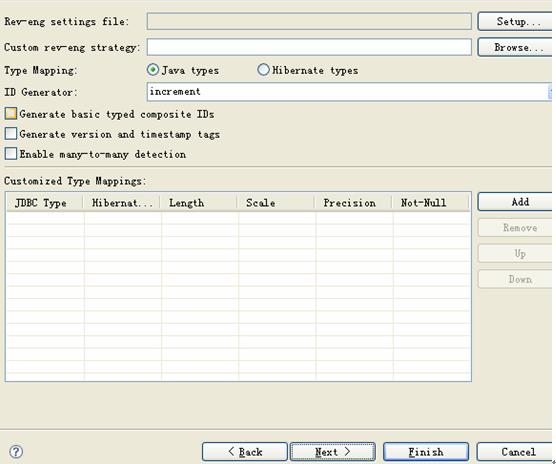
Task: Click Finish to complete the wizard
Action: (426, 452)
